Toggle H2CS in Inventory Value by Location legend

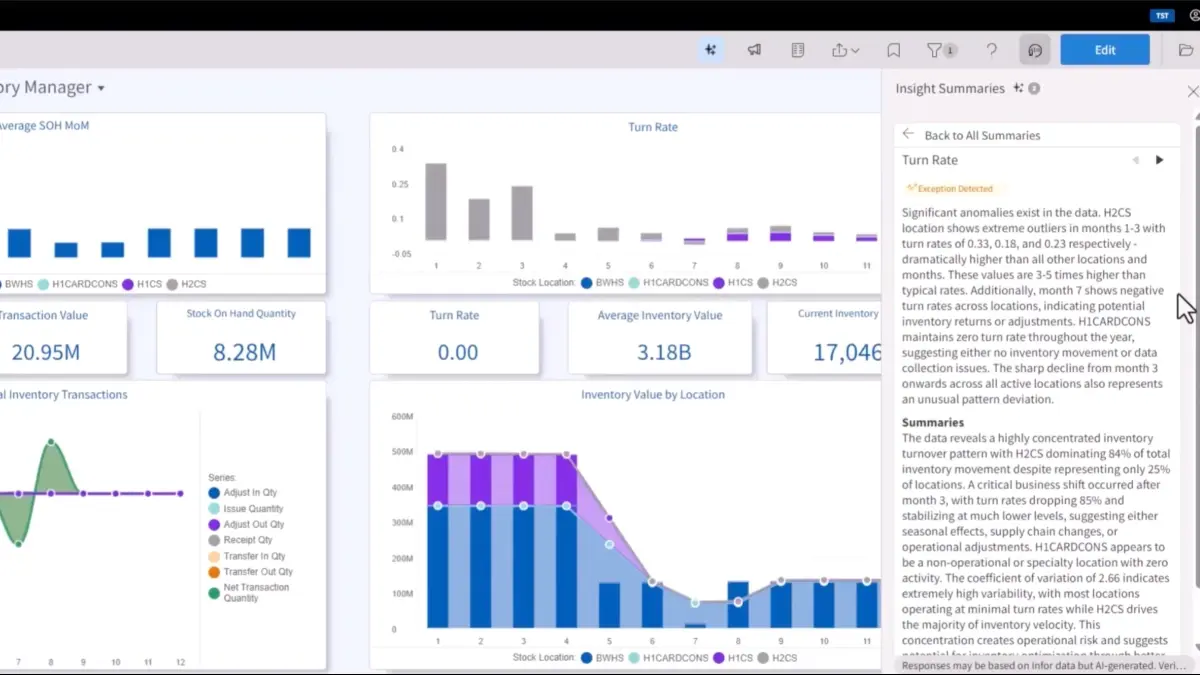click(778, 658)
